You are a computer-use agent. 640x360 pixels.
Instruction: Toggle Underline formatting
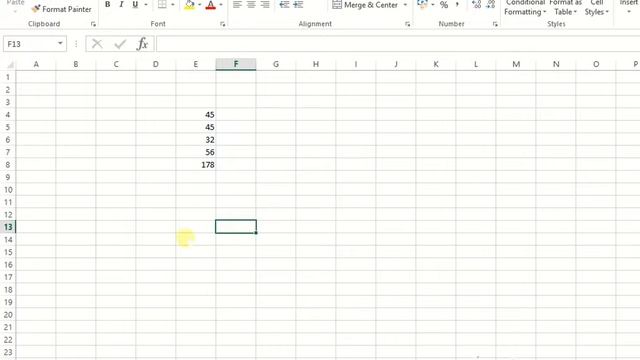135,5
